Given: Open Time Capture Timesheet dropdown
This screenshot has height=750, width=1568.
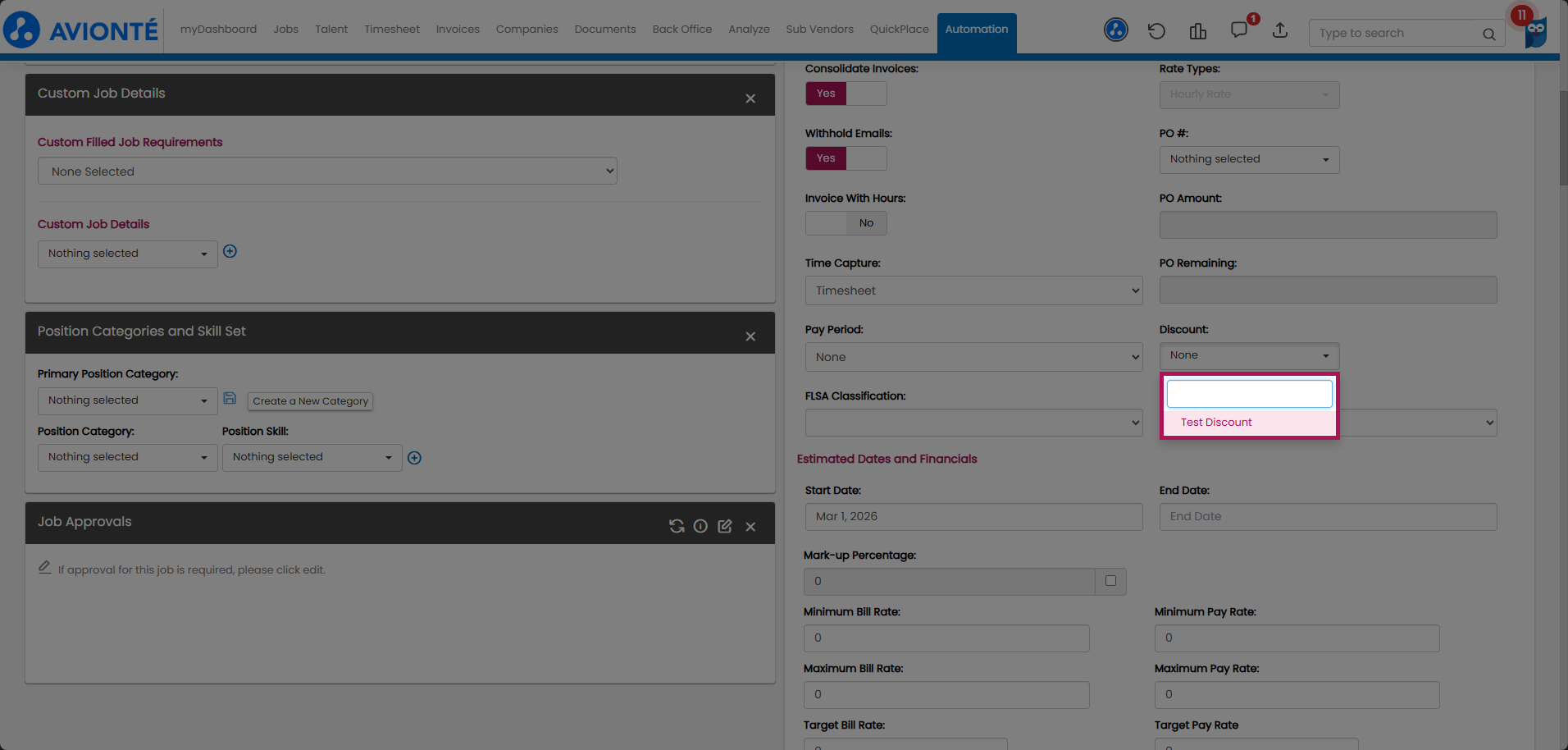Looking at the screenshot, I should point(974,290).
